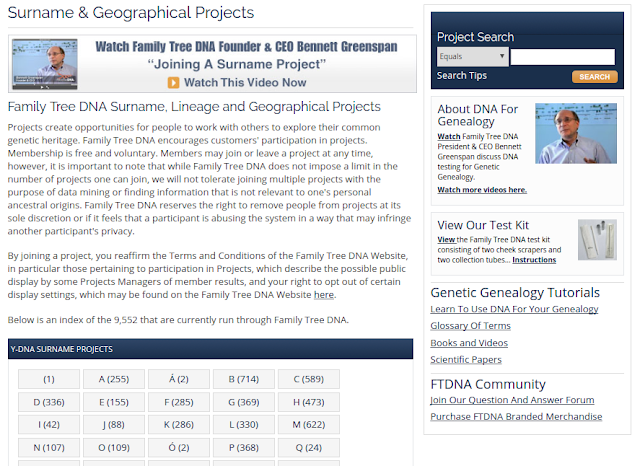Open the Equals search type dropdown

click(473, 57)
